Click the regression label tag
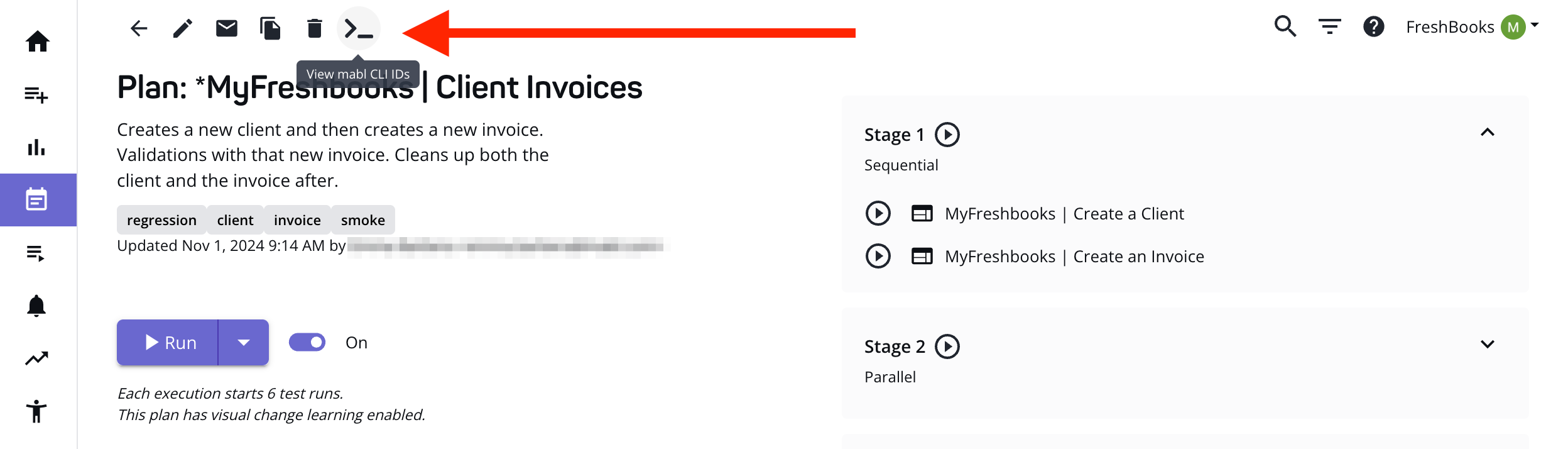Screen dimensions: 1568x449 161,220
